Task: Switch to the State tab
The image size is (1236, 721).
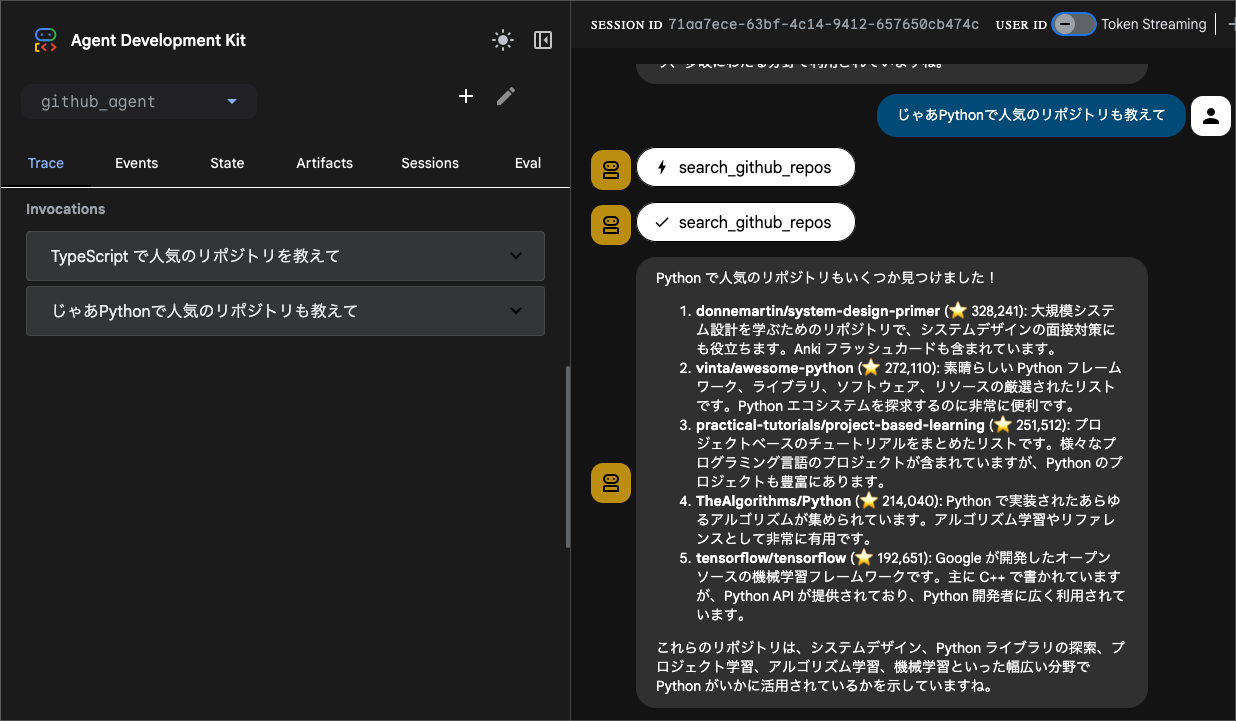Action: pos(227,163)
